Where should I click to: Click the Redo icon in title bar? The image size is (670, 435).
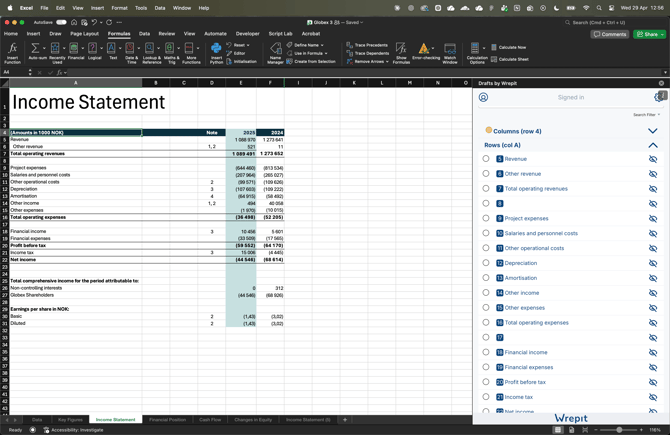(109, 22)
